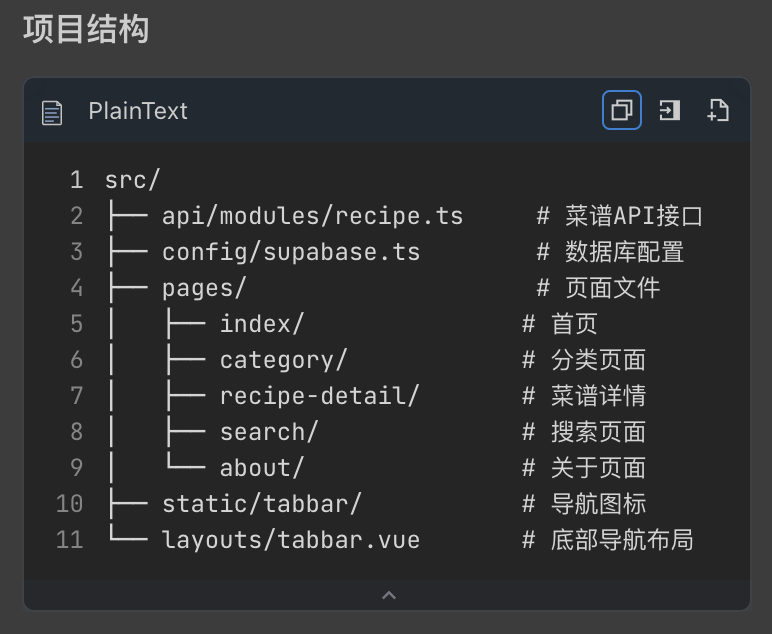Screen dimensions: 772x634
Task: Select config/supabase.ts entry
Action: point(290,252)
